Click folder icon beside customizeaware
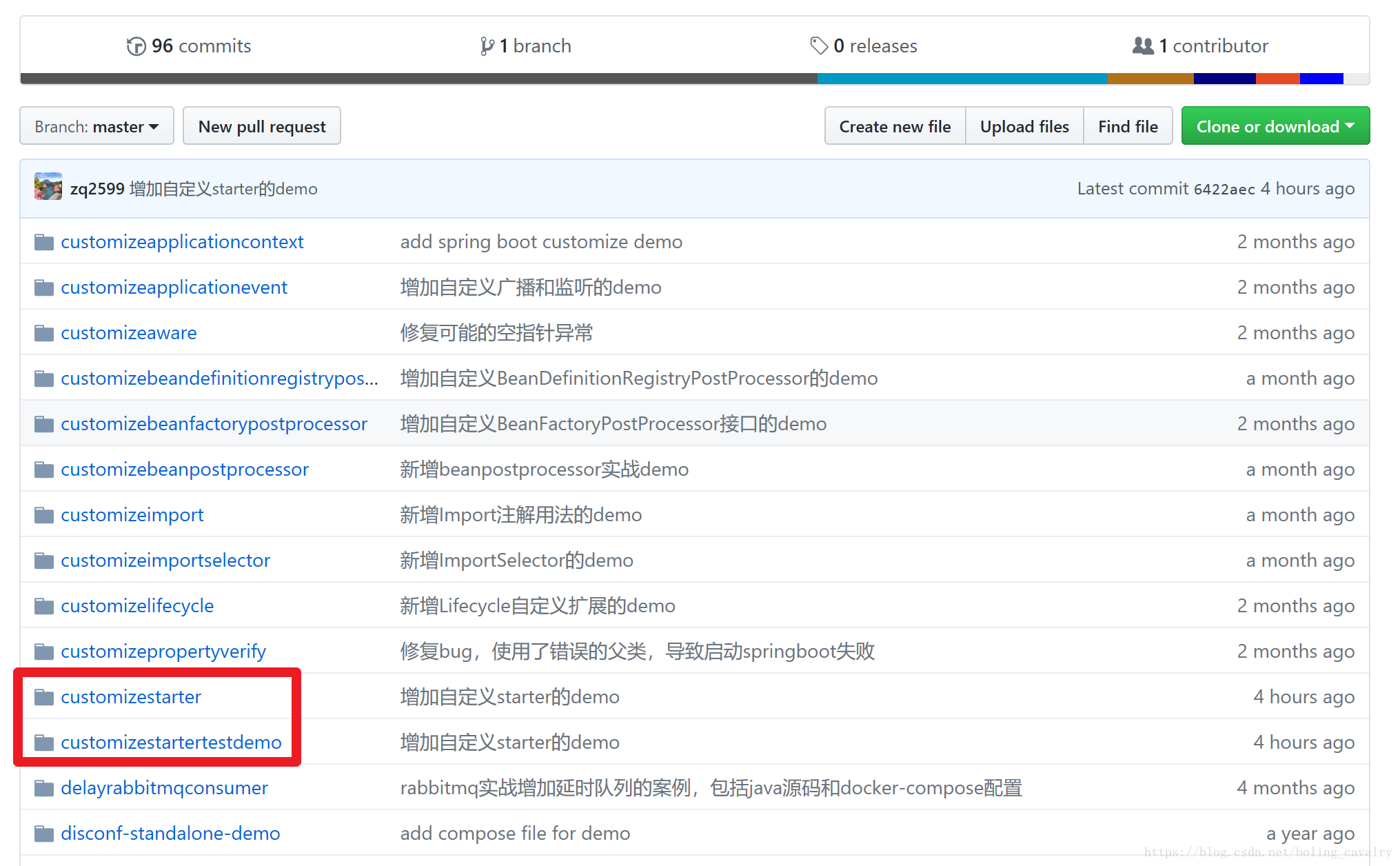The width and height of the screenshot is (1400, 866). [x=44, y=333]
